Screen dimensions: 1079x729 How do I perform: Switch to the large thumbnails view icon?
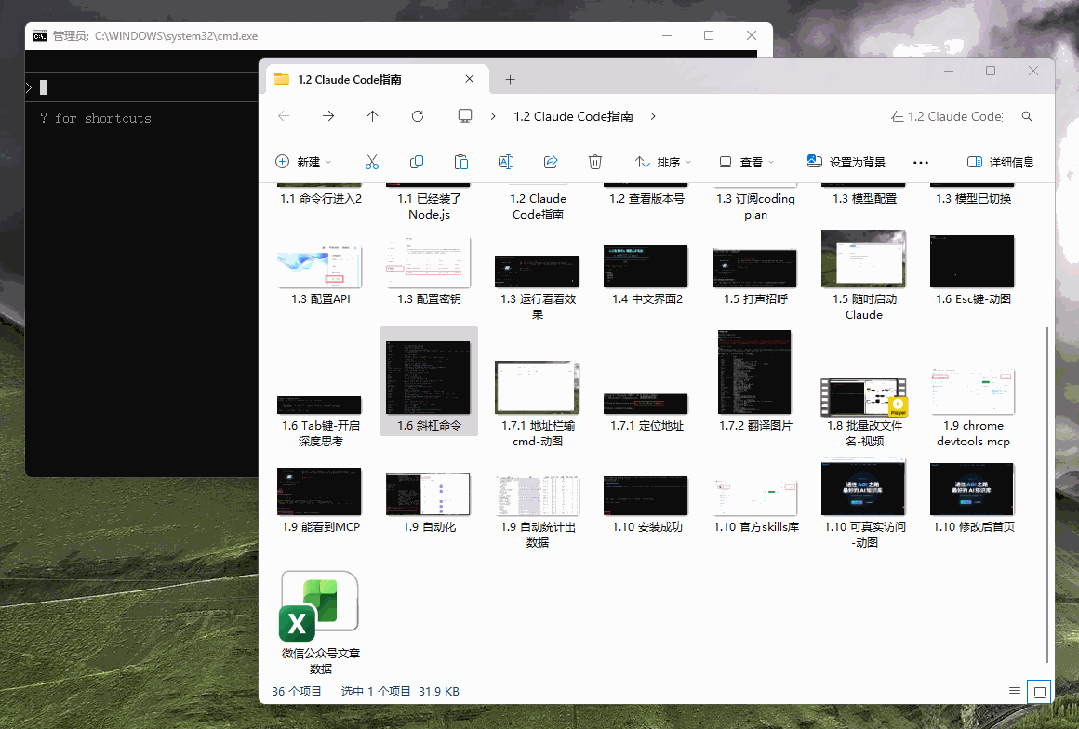[1039, 691]
